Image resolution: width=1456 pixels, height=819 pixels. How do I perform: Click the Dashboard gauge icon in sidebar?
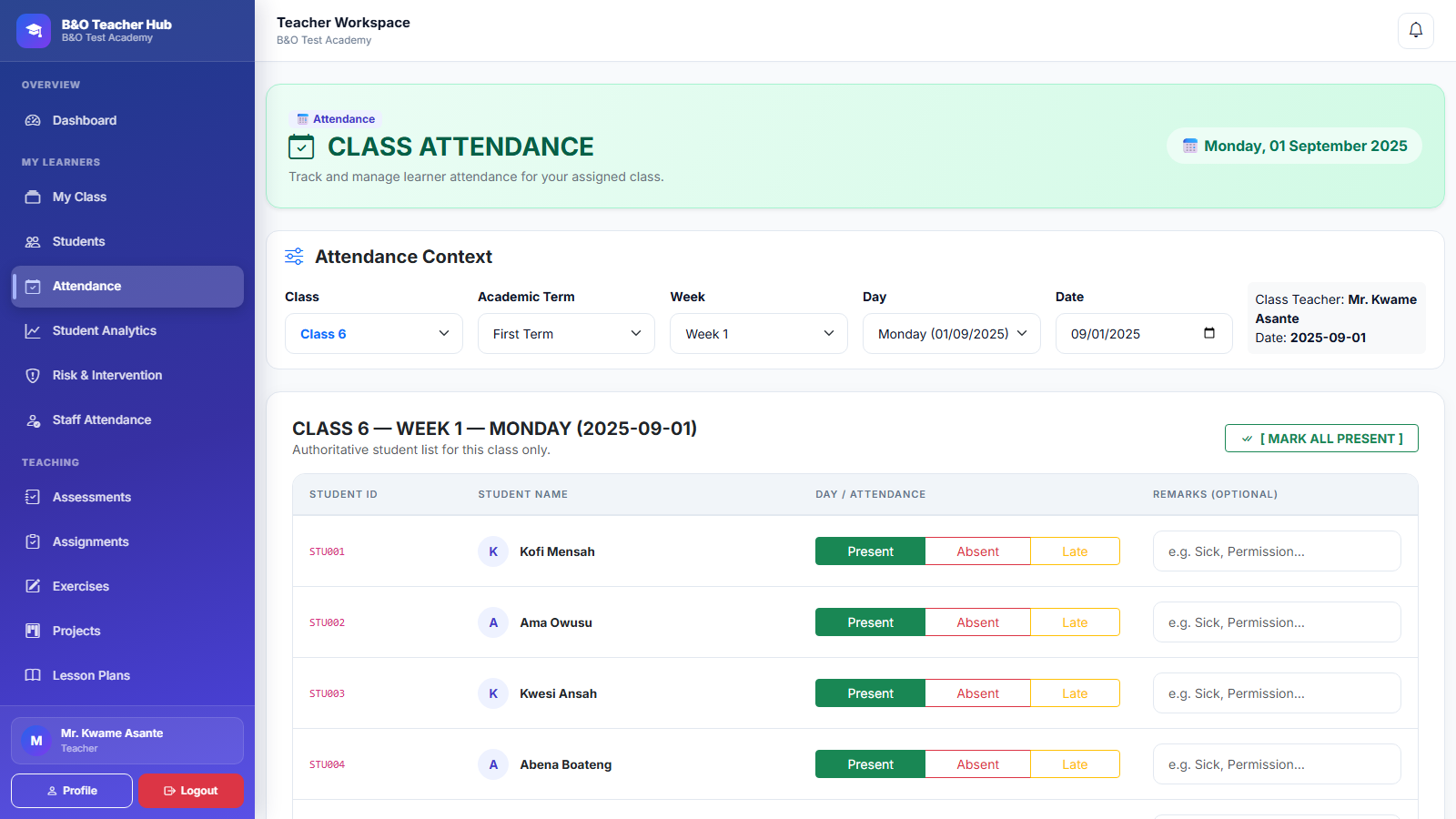pos(33,120)
